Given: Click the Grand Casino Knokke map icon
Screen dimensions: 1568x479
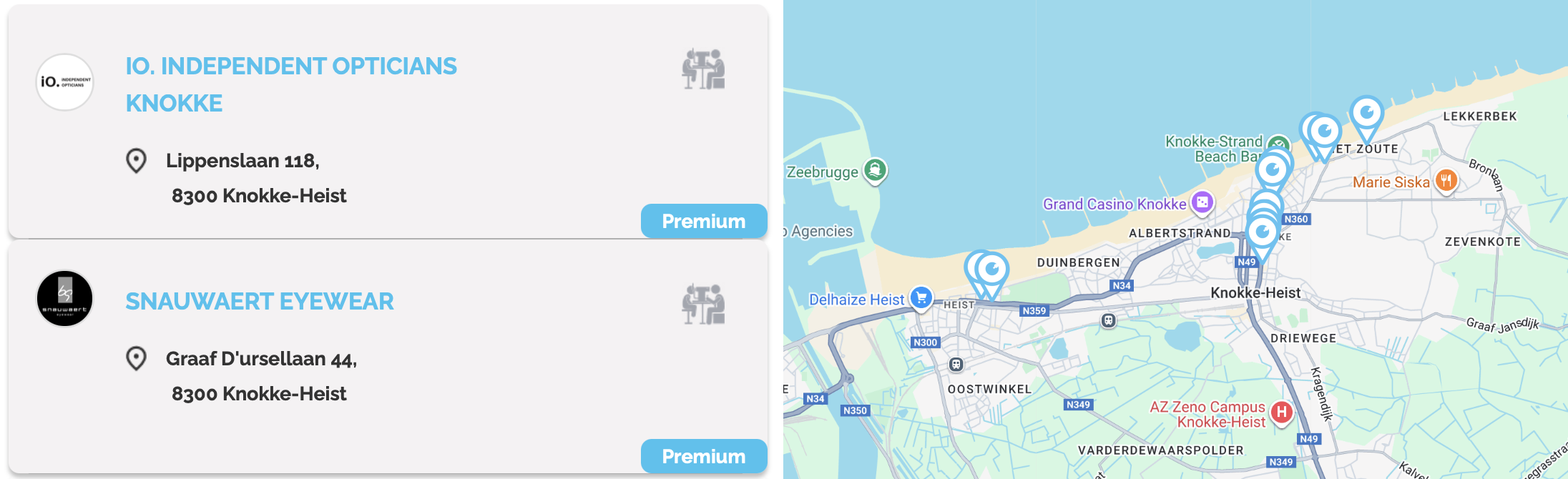Looking at the screenshot, I should [x=1202, y=203].
